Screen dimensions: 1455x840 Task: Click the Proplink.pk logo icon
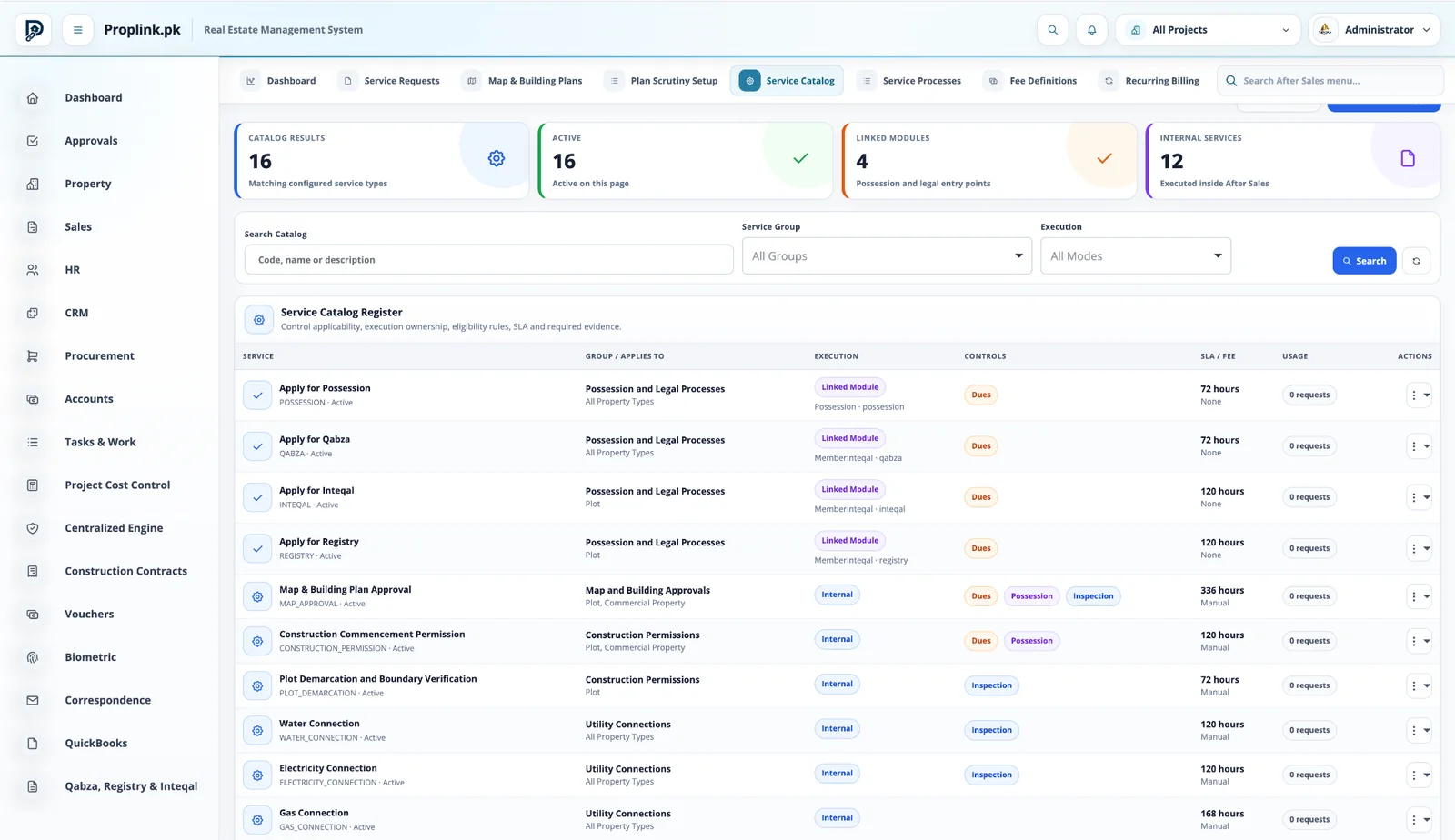pyautogui.click(x=34, y=30)
